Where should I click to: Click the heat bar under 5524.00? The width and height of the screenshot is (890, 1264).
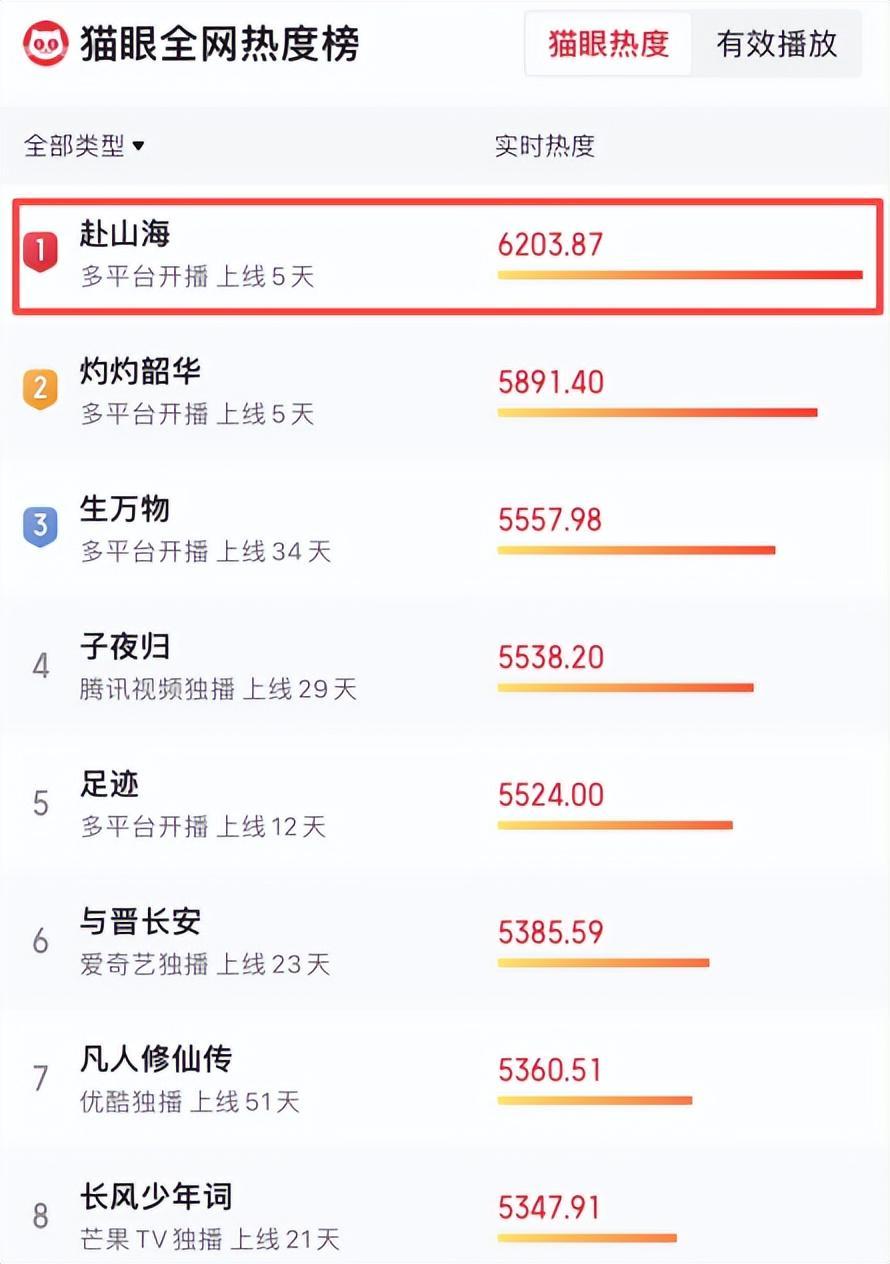point(615,825)
